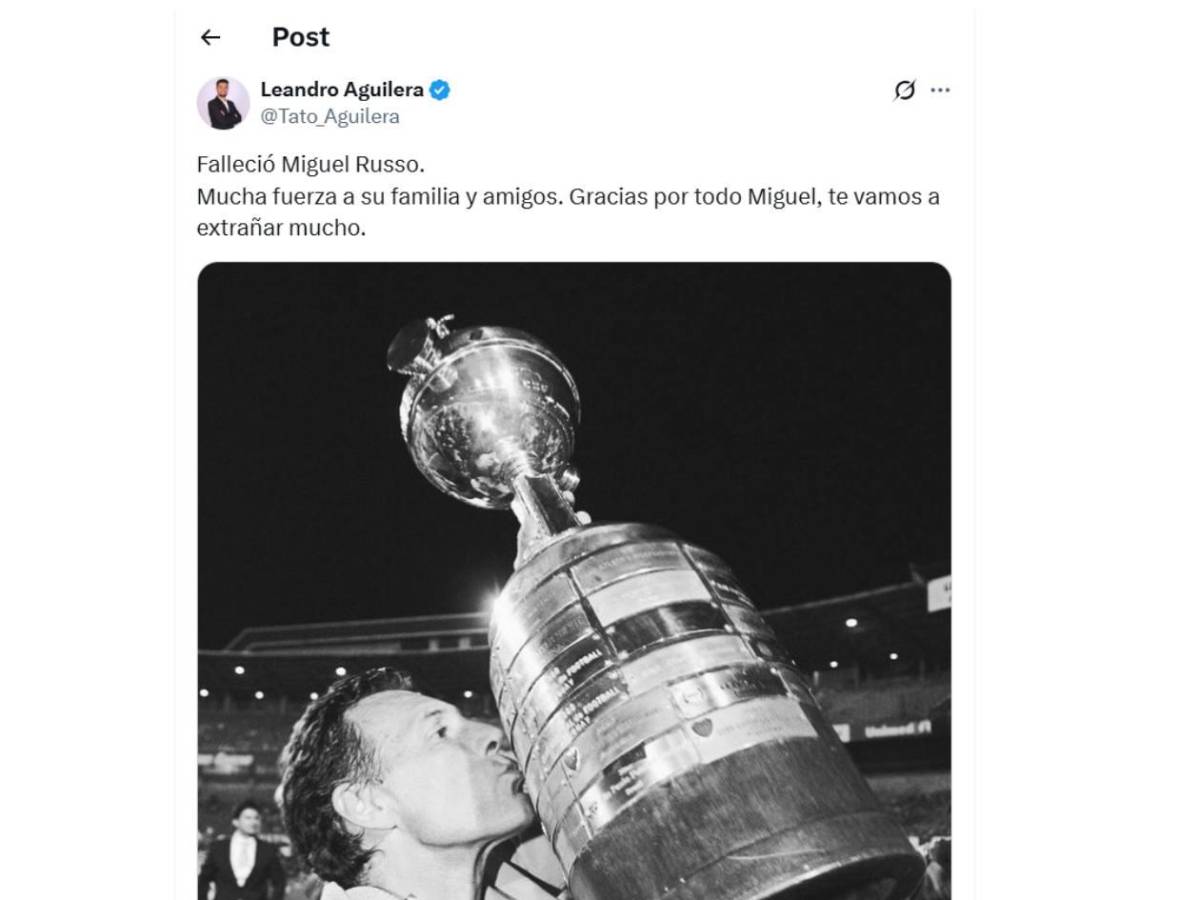The width and height of the screenshot is (1200, 900).
Task: Open @Tato_Aguilera's profile link
Action: (x=331, y=115)
